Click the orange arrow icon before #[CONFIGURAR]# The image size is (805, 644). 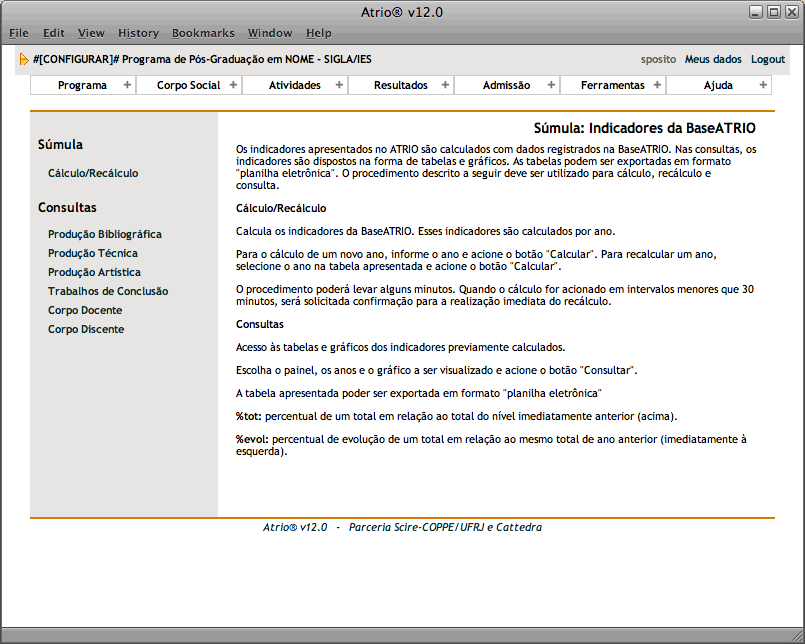24,60
